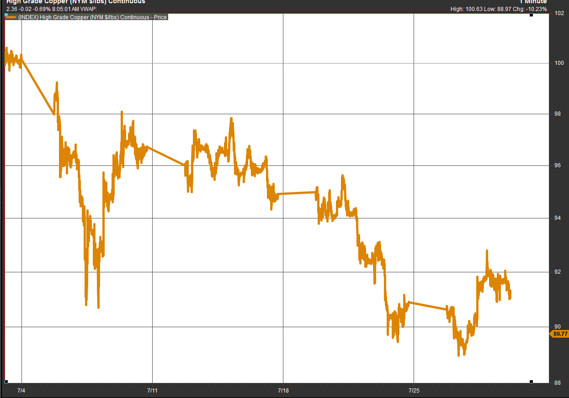
Task: Click the orange line swatch in the legend
Action: [11, 17]
